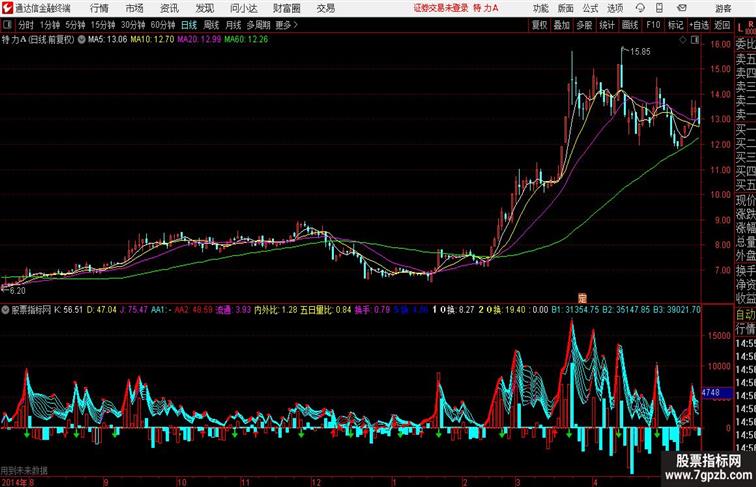The height and width of the screenshot is (487, 756).
Task: Switch to the 分时 chart tab
Action: point(26,25)
